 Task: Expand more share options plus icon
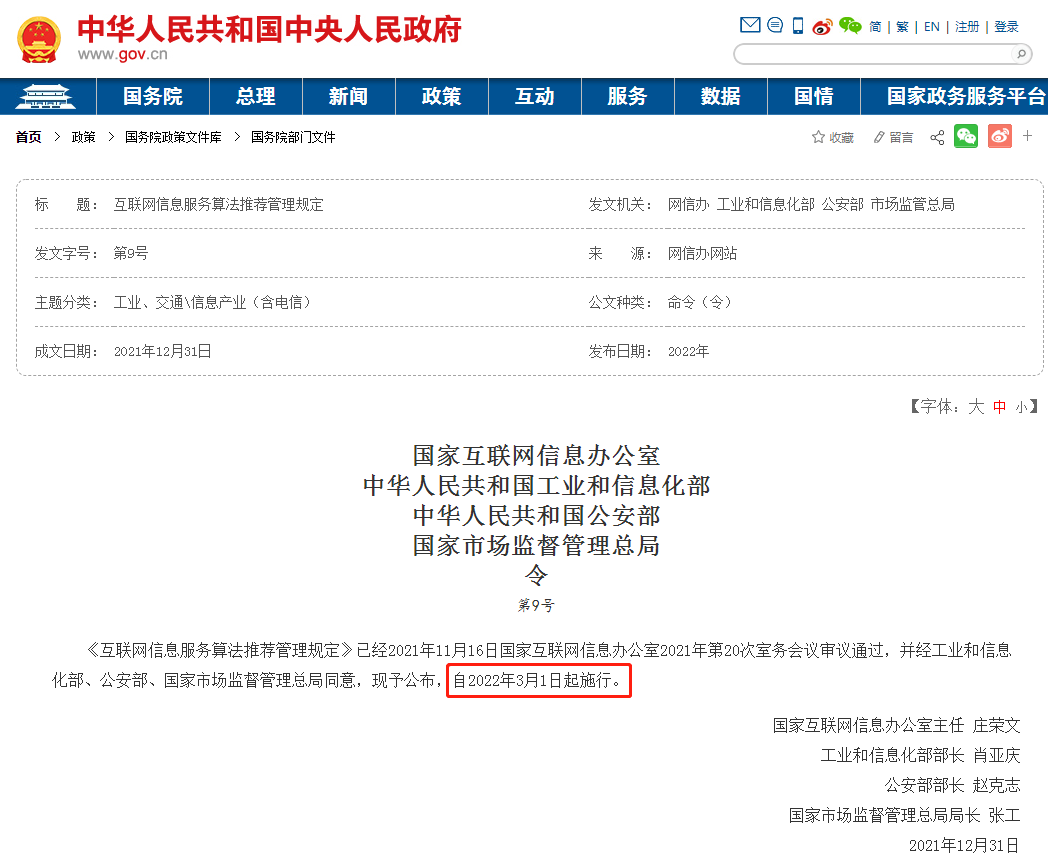1027,136
